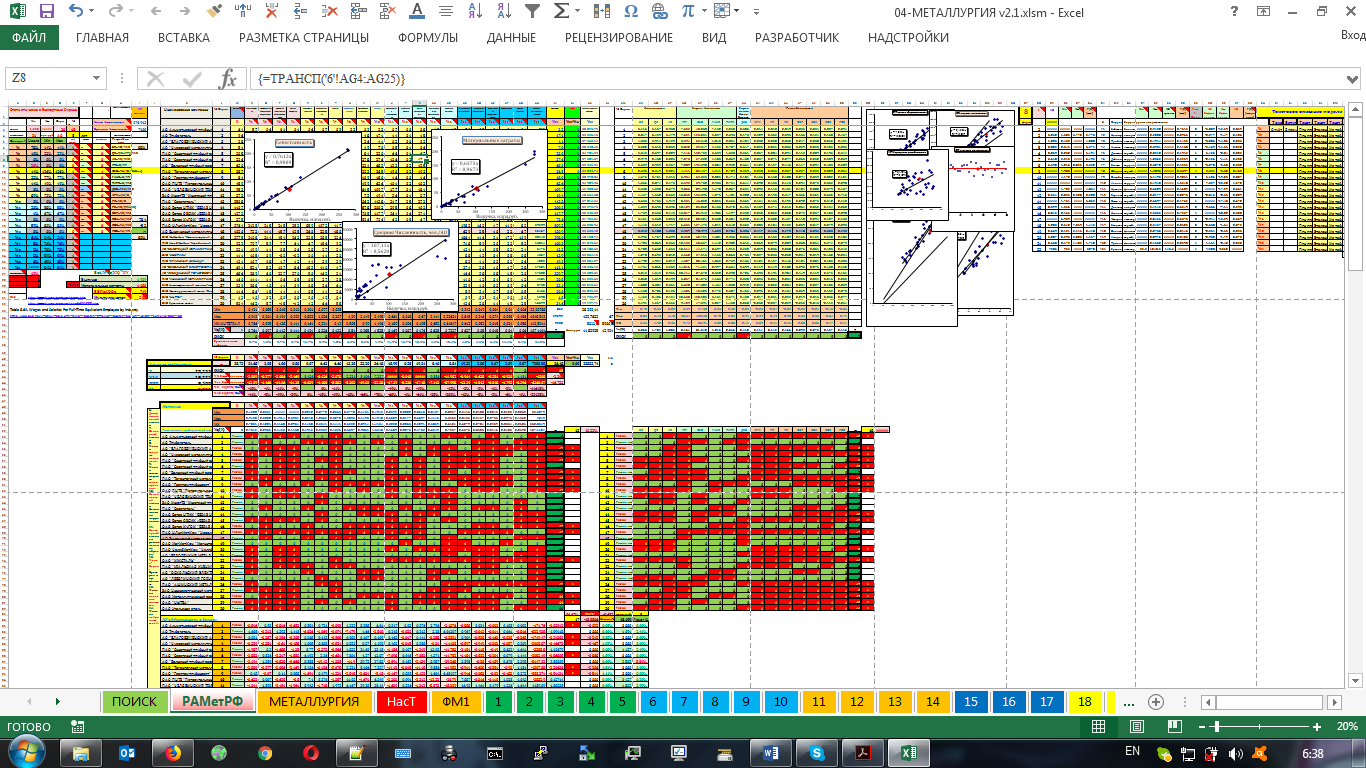This screenshot has height=768, width=1366.
Task: Enable Page Break Preview view in status bar
Action: point(1173,727)
